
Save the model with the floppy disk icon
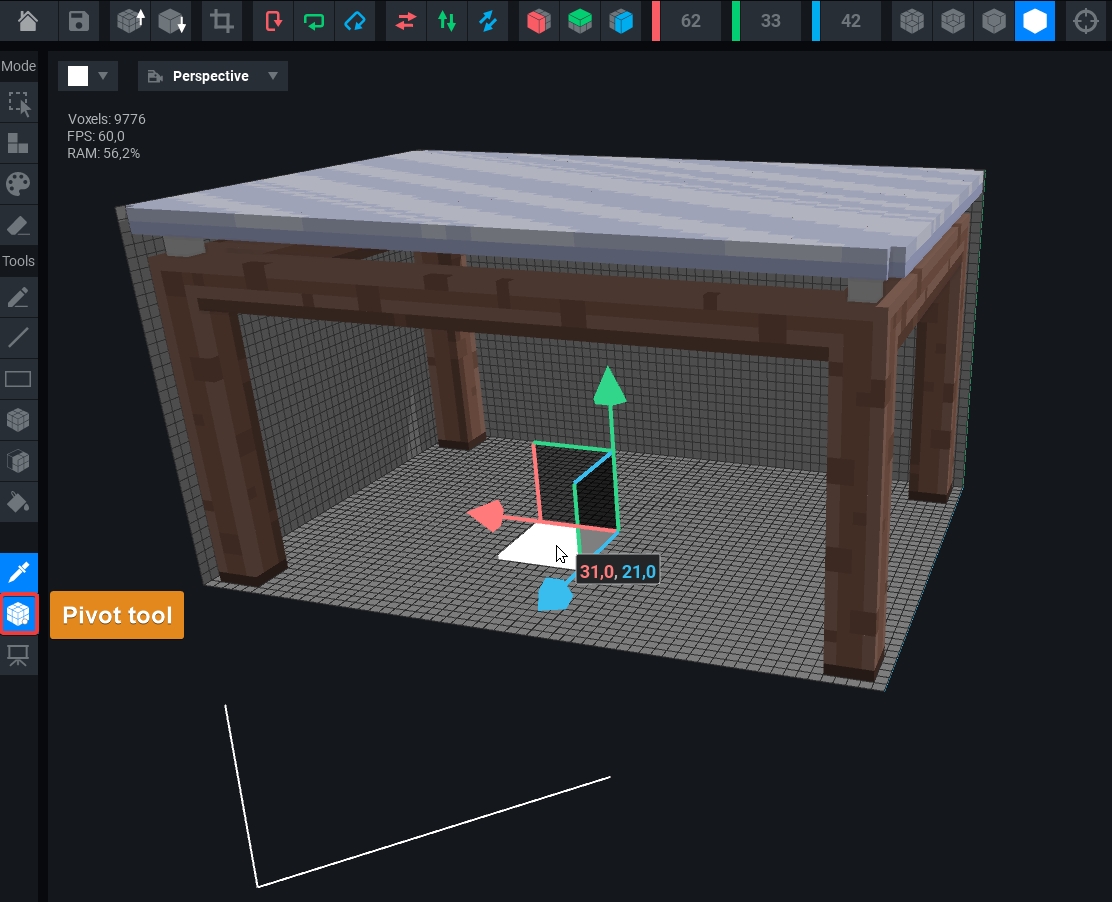pyautogui.click(x=79, y=21)
